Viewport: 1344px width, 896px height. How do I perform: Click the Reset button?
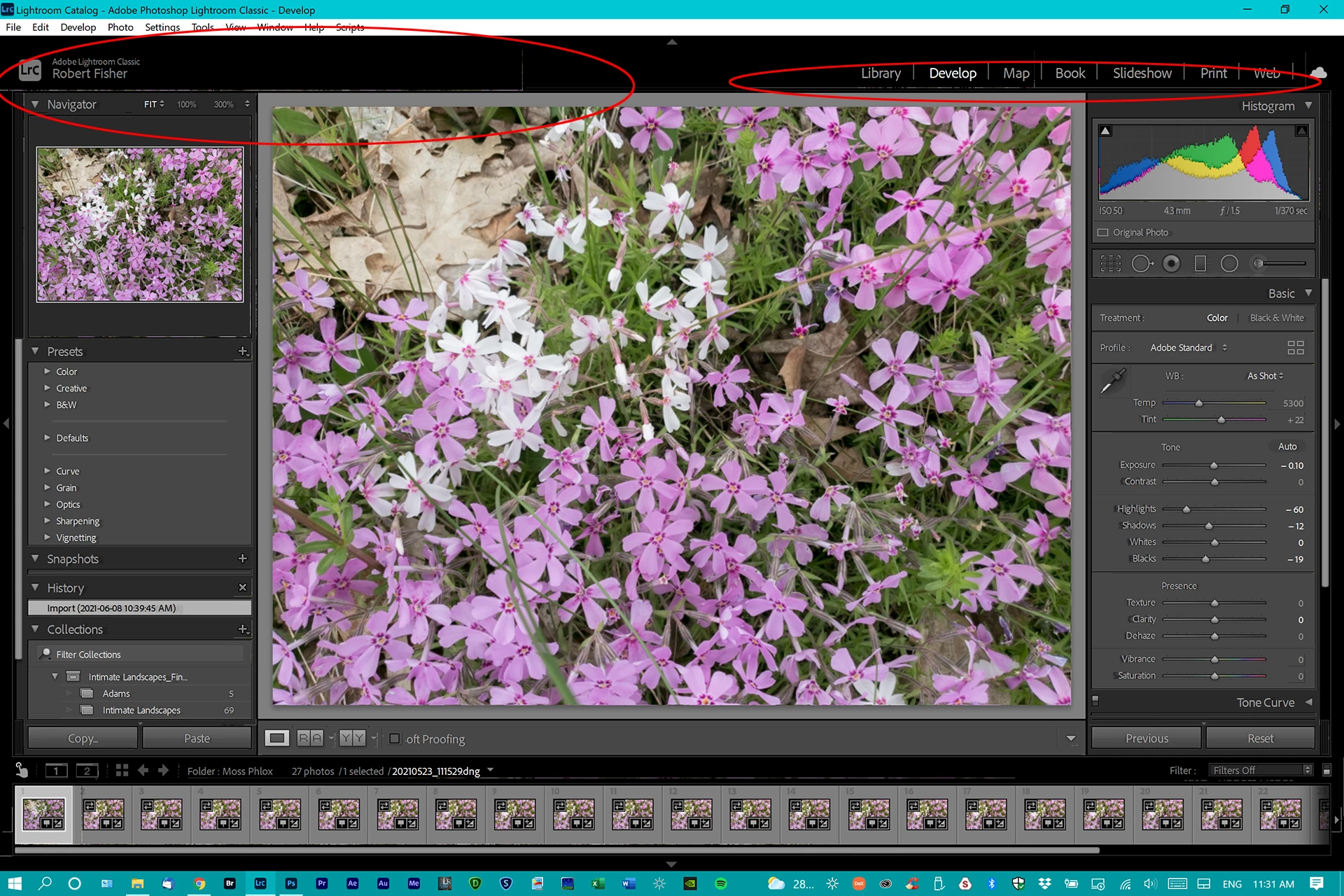1260,738
